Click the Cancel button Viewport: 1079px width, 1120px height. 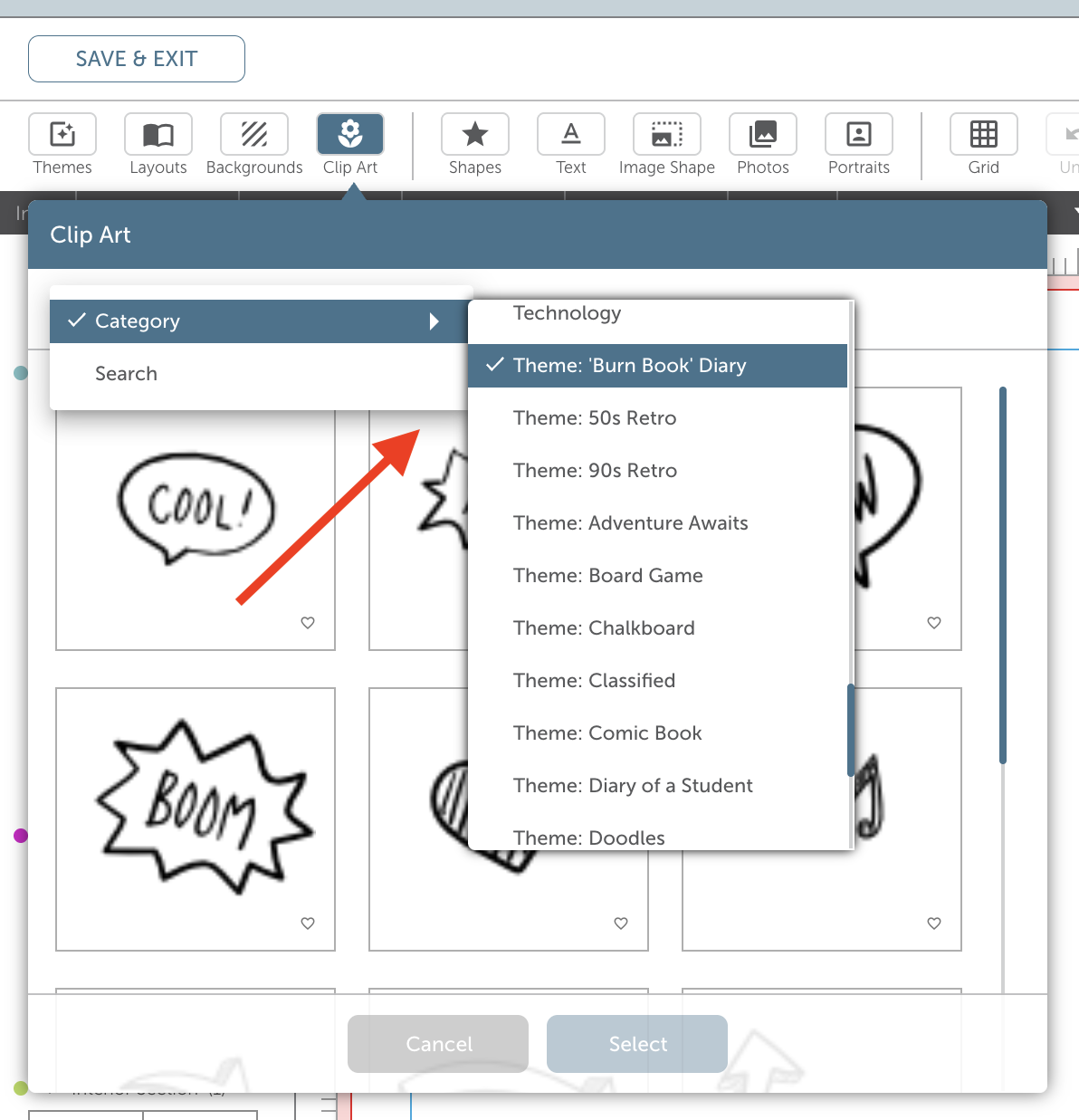click(438, 1044)
